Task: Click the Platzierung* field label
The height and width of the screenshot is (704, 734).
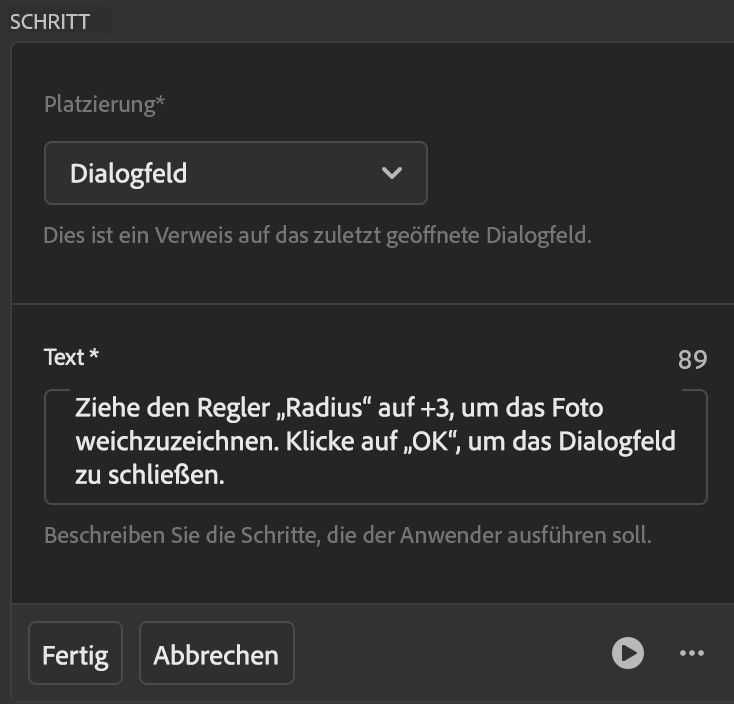Action: point(98,106)
